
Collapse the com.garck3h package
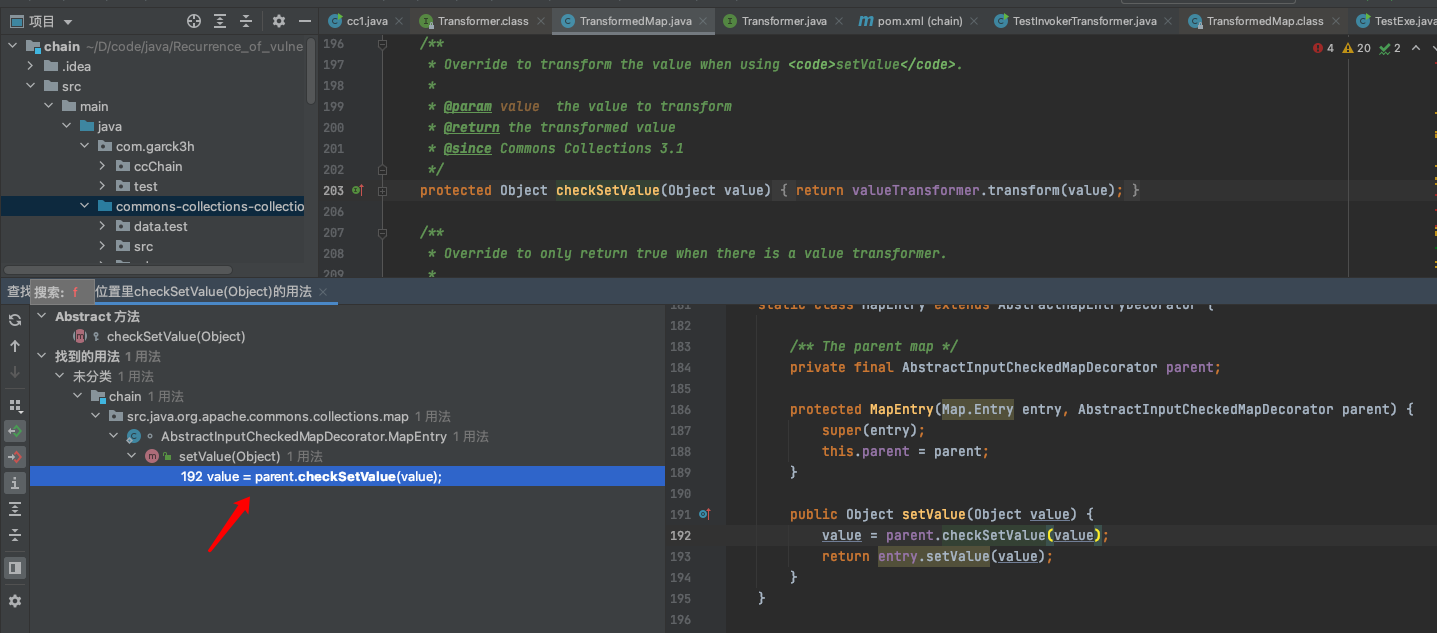click(85, 146)
